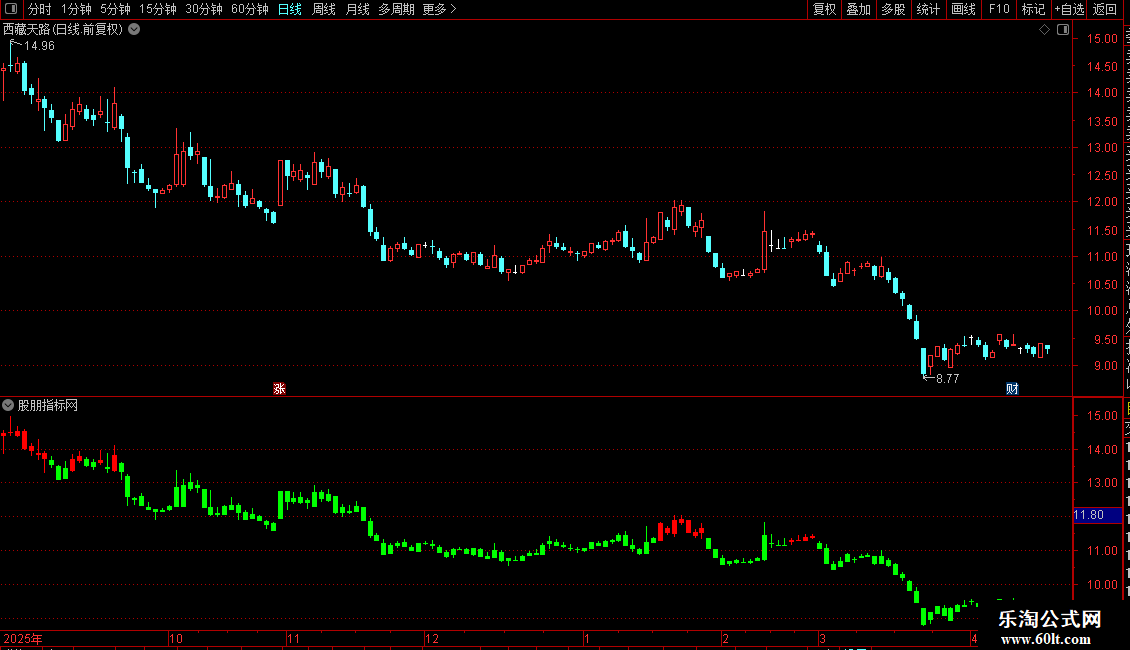
Task: Open the 股朋指标网 indicator dropdown arrow
Action: (8, 405)
